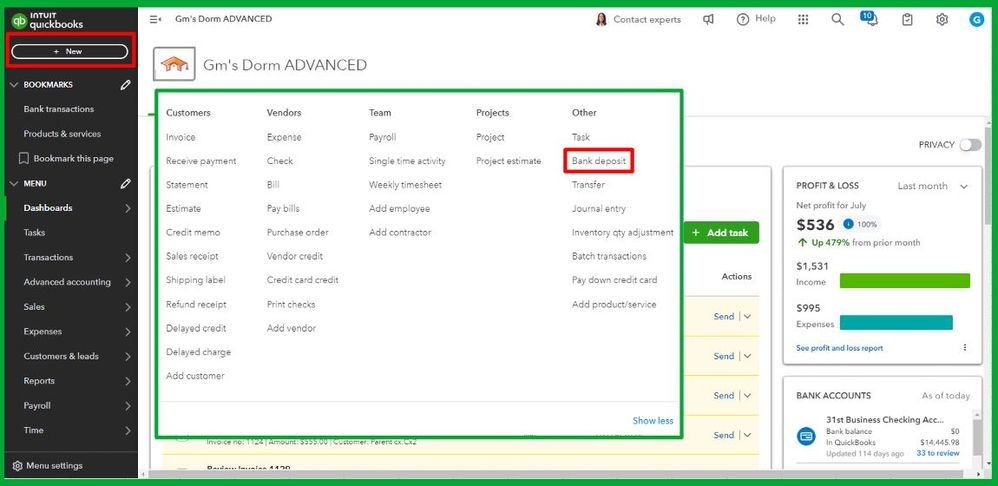Open the settings gear icon
Screen dimensions: 998x486
point(942,20)
